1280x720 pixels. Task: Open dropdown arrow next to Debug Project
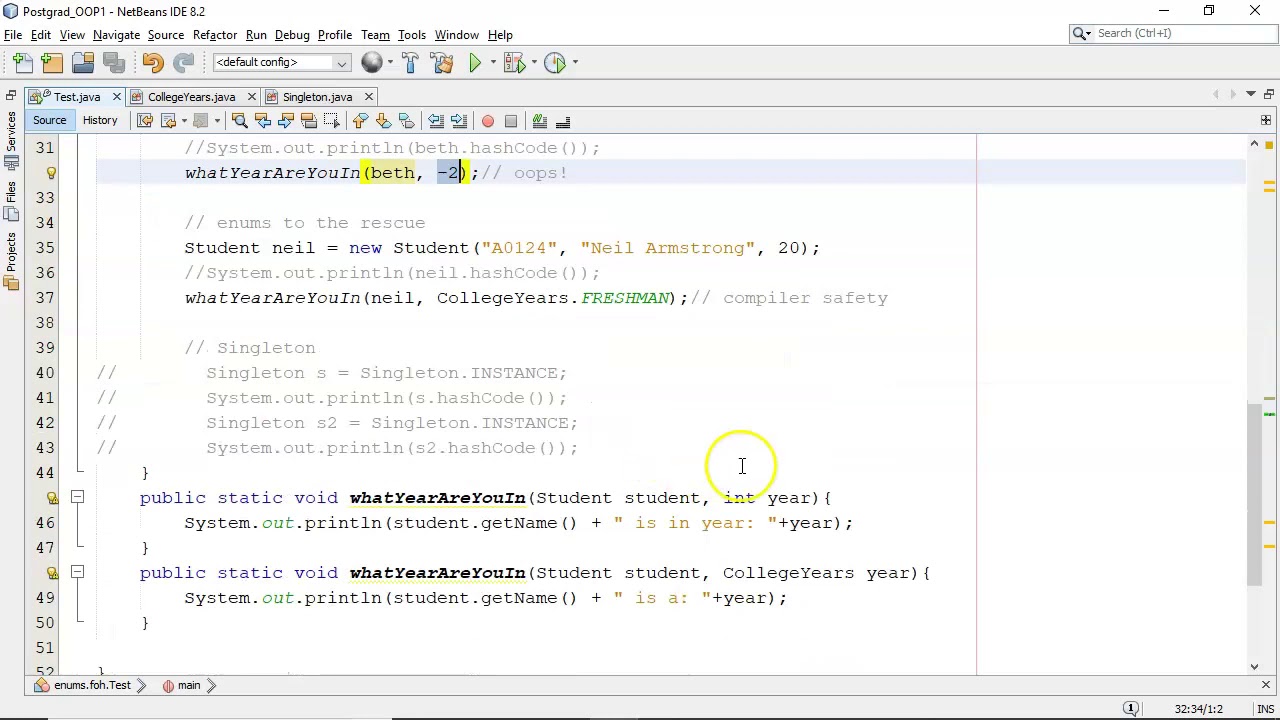click(532, 62)
